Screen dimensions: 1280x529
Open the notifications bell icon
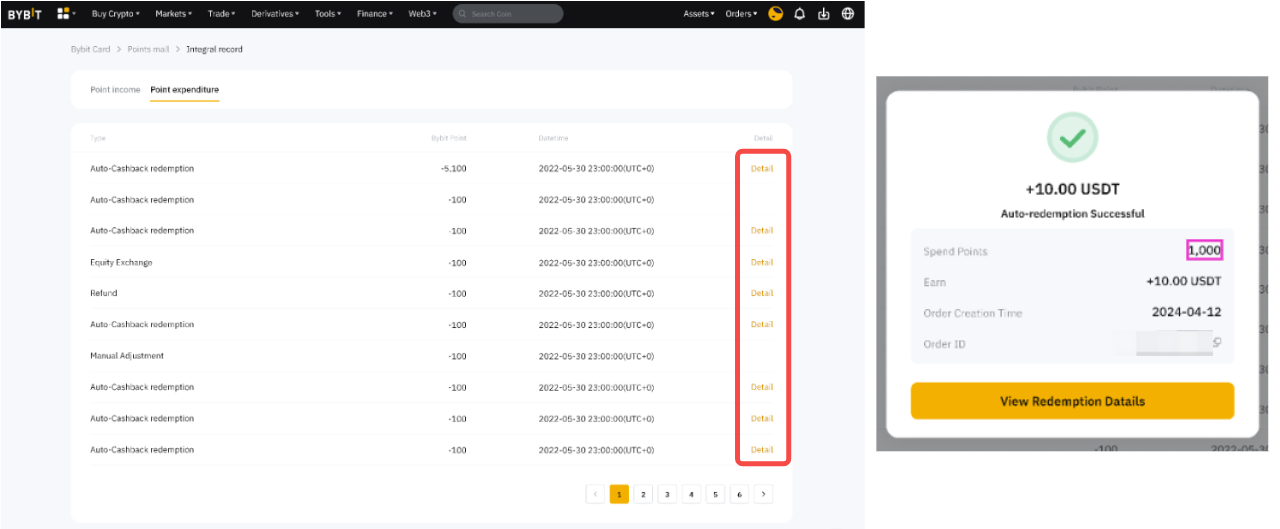pyautogui.click(x=799, y=14)
